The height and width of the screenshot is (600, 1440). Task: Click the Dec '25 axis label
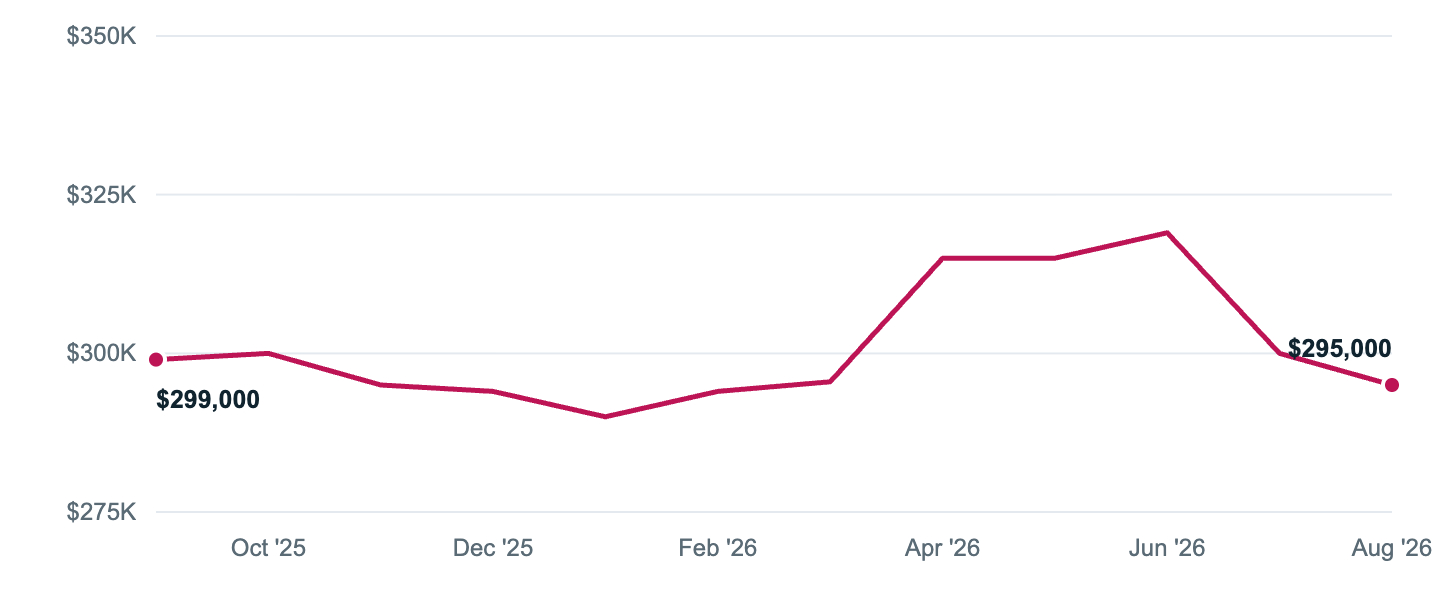(x=493, y=548)
